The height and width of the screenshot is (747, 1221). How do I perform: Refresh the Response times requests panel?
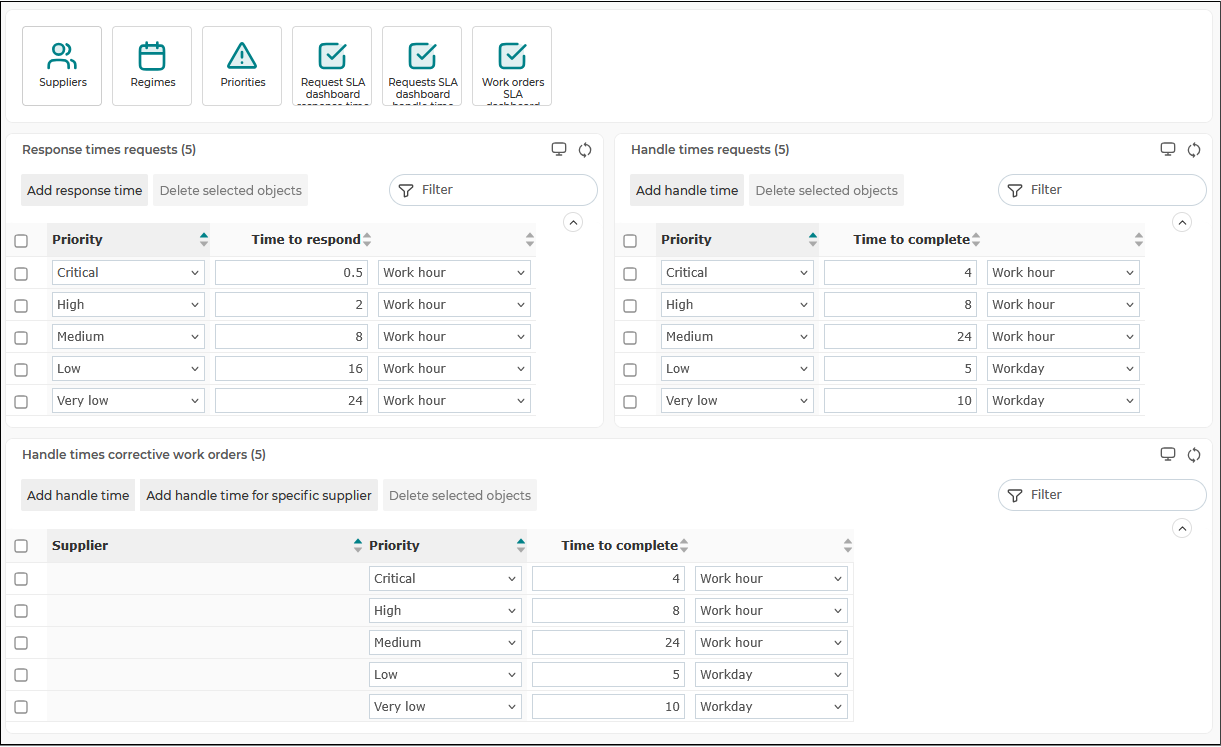point(585,150)
